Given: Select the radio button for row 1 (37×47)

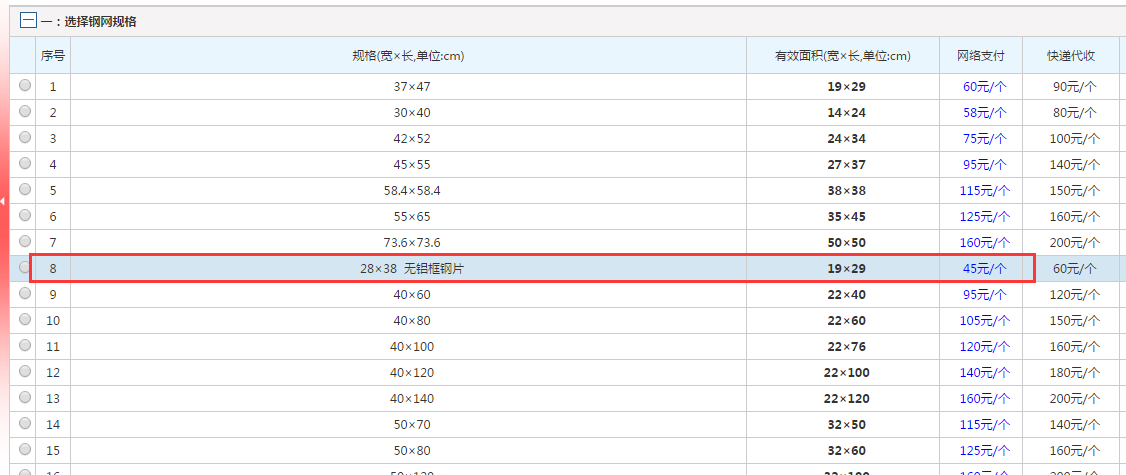Looking at the screenshot, I should click(x=25, y=86).
